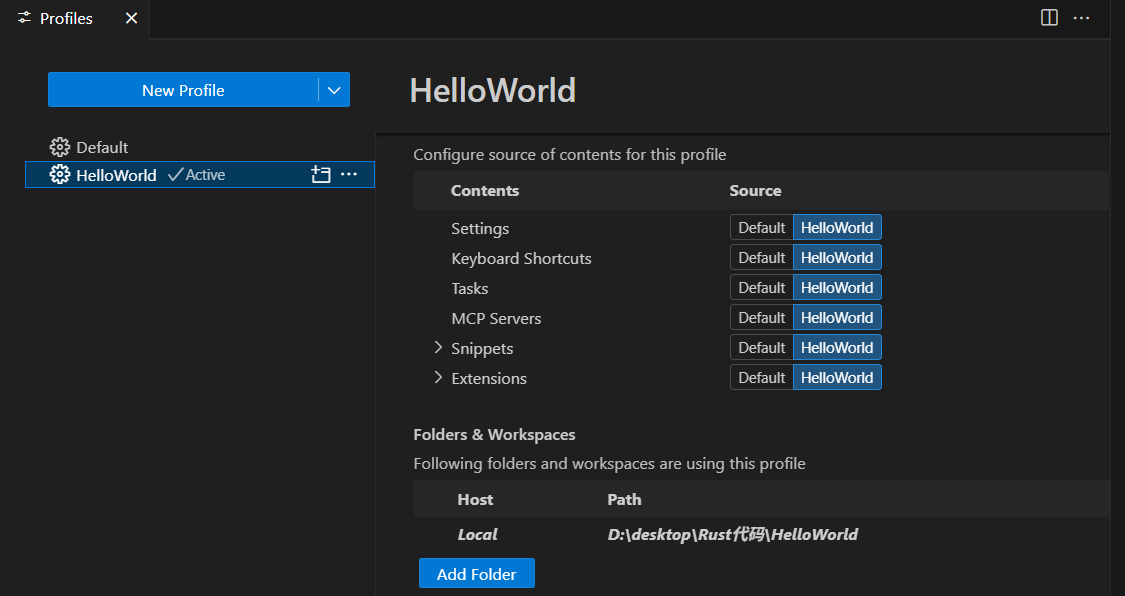Image resolution: width=1125 pixels, height=596 pixels.
Task: Set MCP Servers source to HelloWorld
Action: tap(837, 318)
